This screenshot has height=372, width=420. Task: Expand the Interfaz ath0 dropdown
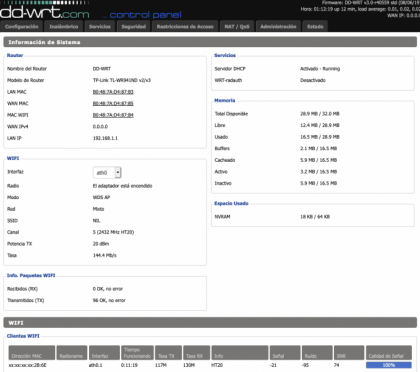click(x=107, y=173)
